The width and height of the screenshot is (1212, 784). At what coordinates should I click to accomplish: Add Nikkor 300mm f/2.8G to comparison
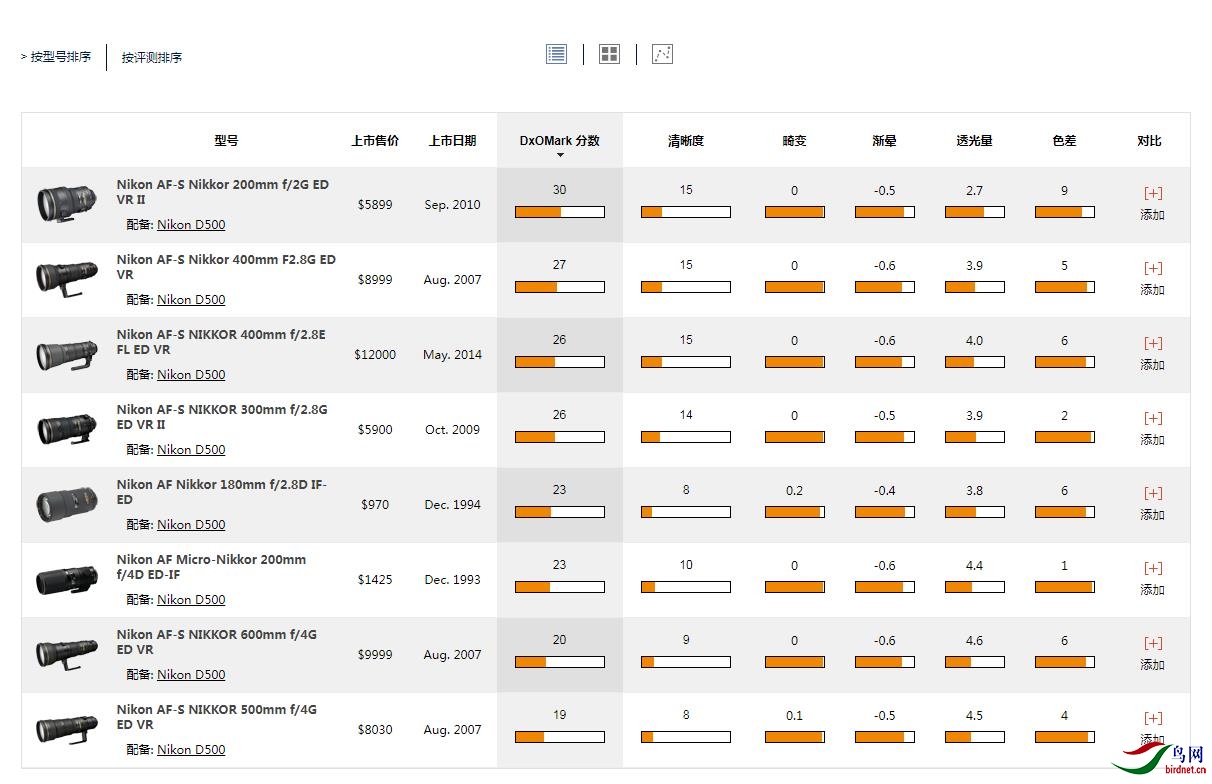pyautogui.click(x=1152, y=418)
